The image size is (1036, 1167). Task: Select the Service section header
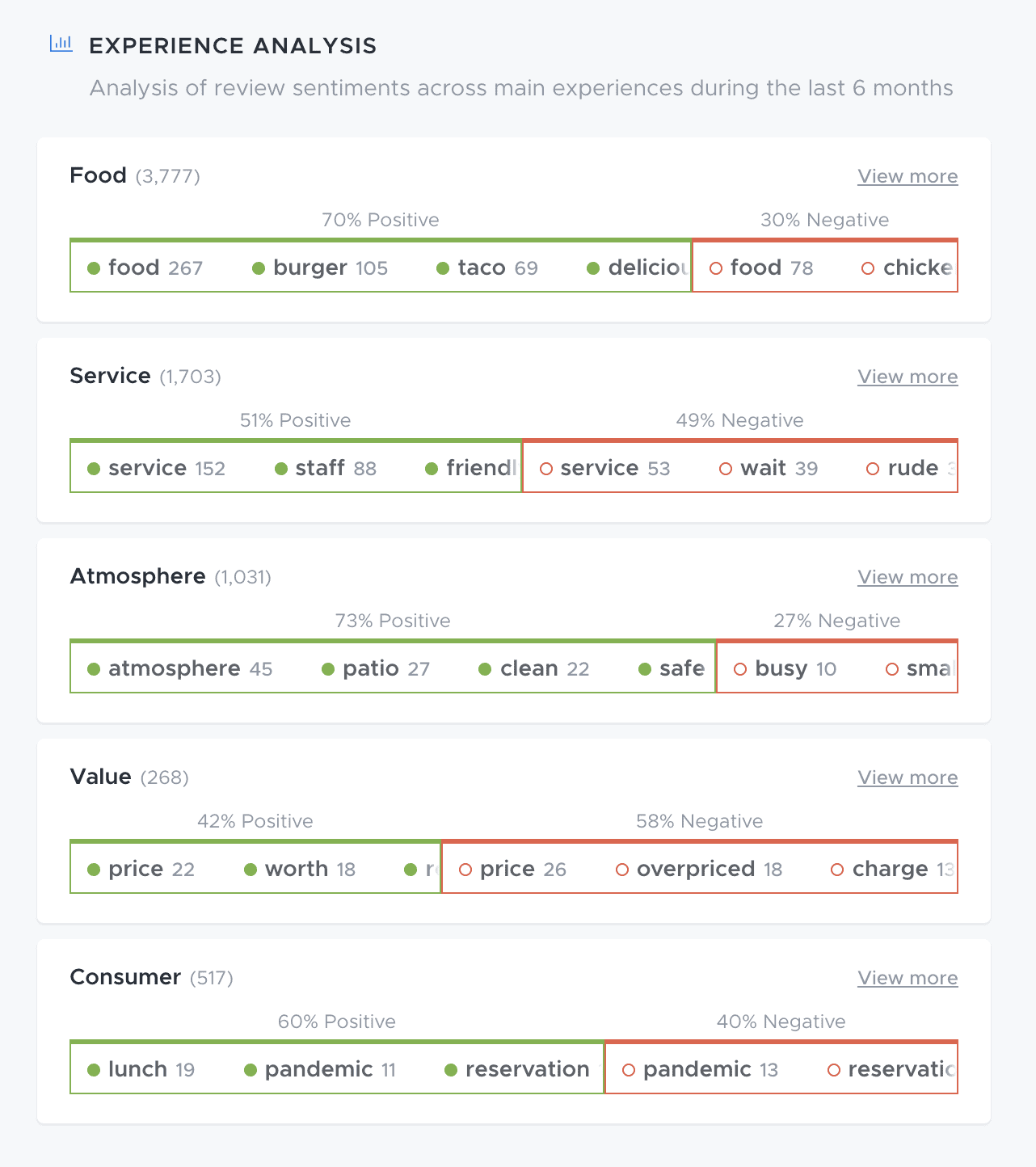(x=110, y=375)
